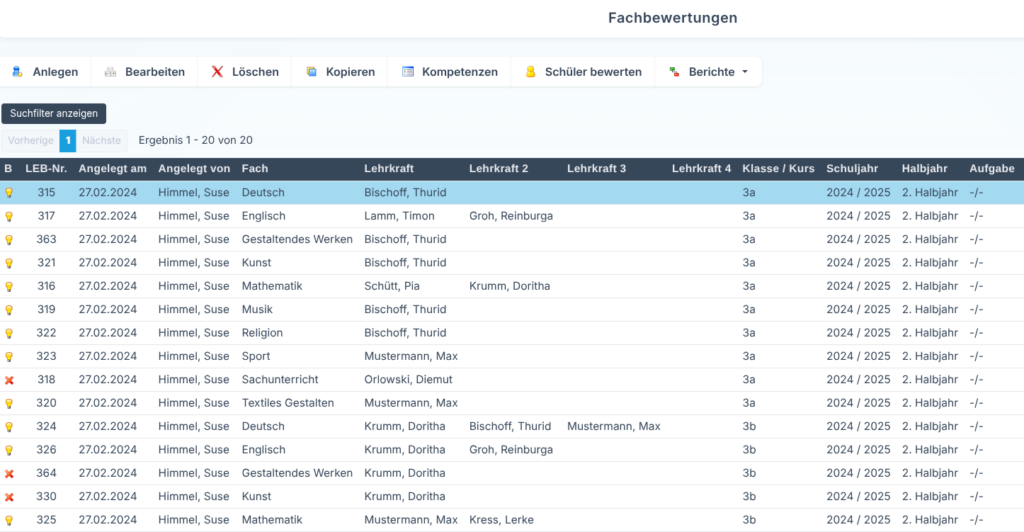Select the Musik cell
1024x532 pixels.
257,309
